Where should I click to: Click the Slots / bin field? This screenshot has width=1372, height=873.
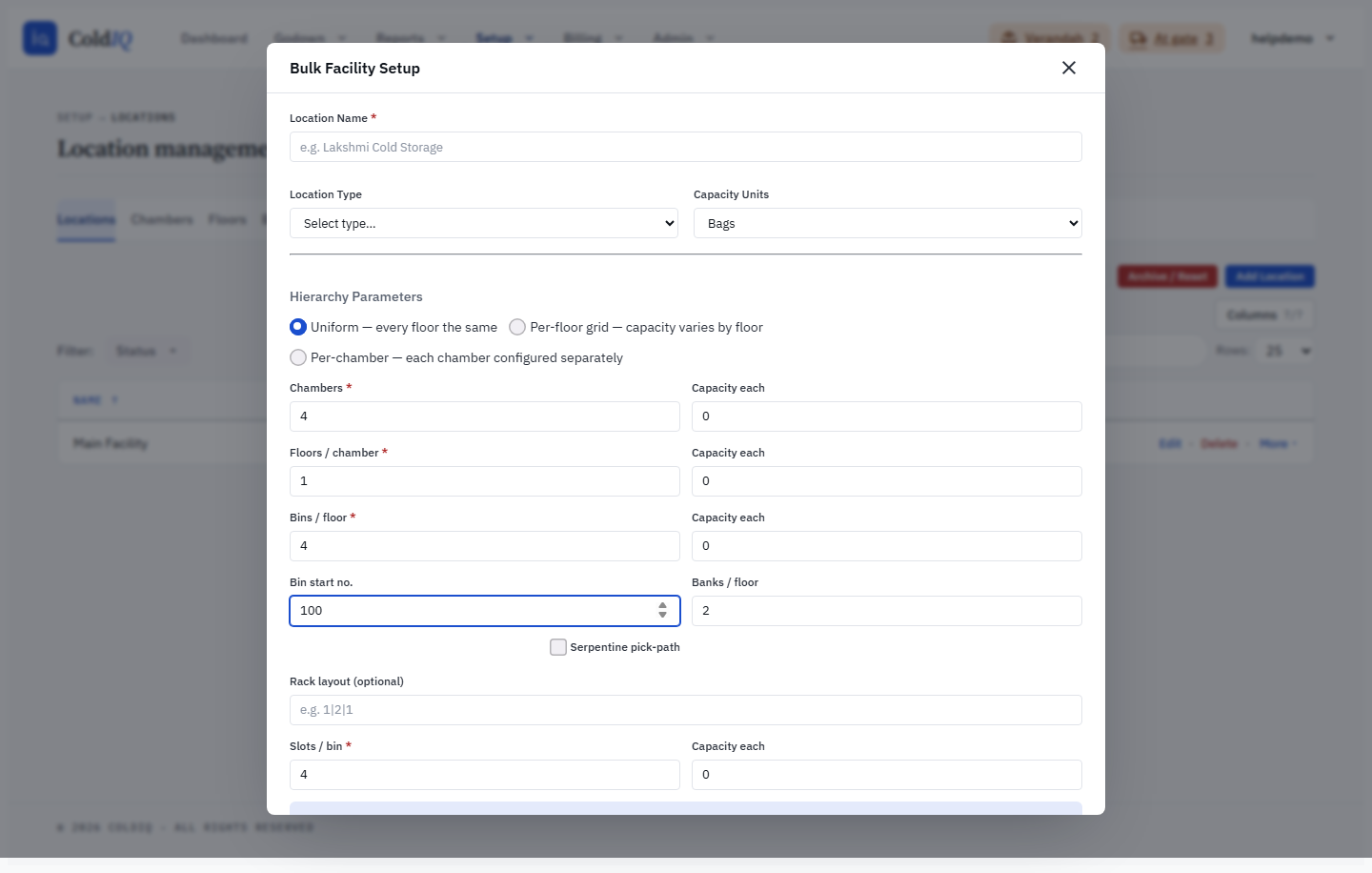tap(485, 775)
